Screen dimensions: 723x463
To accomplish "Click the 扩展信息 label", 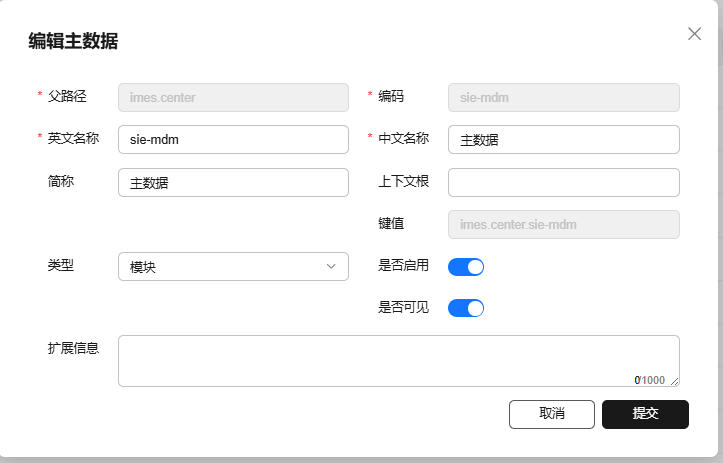I will tap(74, 348).
